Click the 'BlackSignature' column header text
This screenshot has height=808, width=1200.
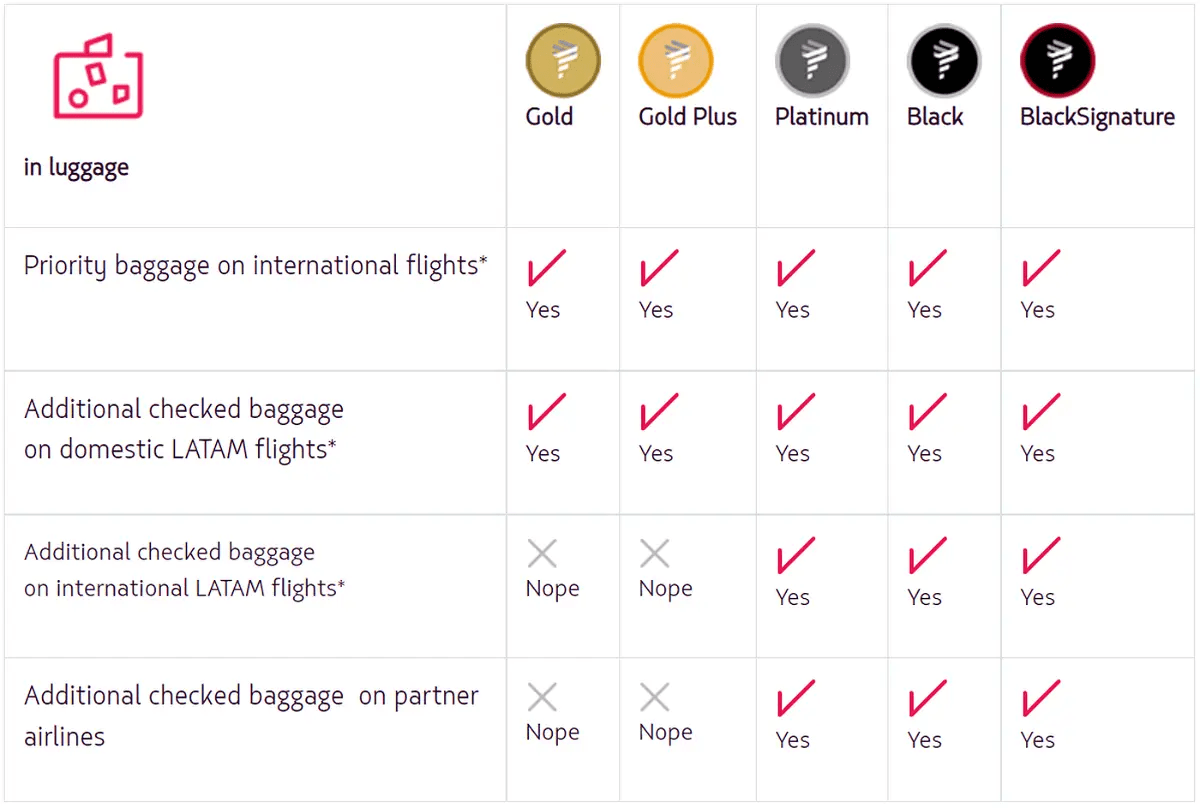pyautogui.click(x=1097, y=117)
